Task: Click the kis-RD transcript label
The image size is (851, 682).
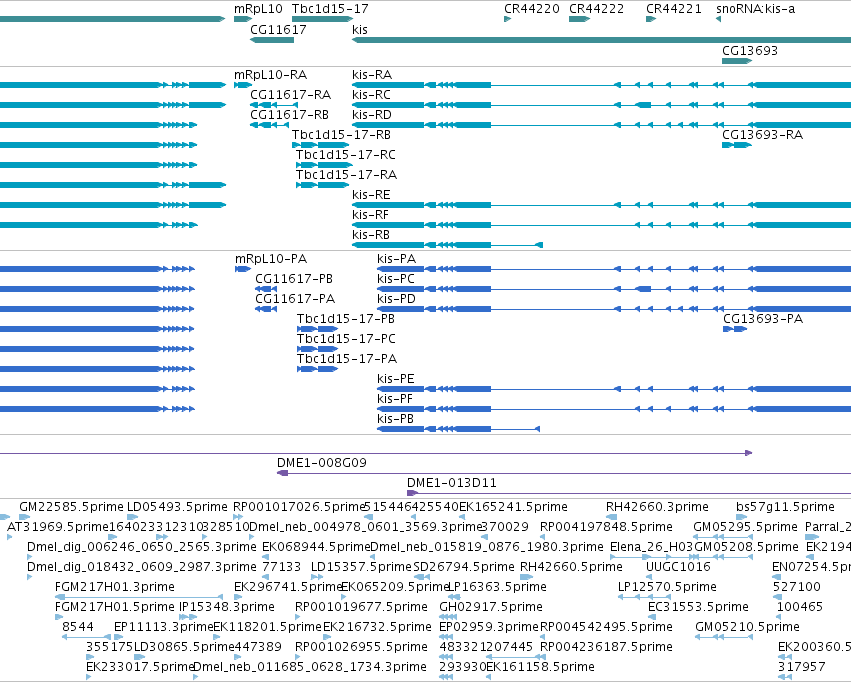Action: 372,114
